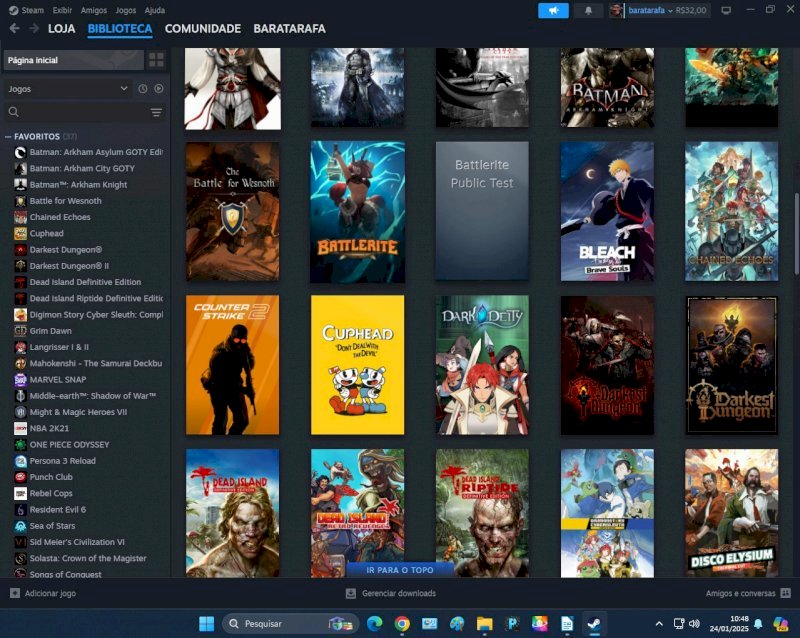
Task: Open the volume control in system tray
Action: point(694,624)
